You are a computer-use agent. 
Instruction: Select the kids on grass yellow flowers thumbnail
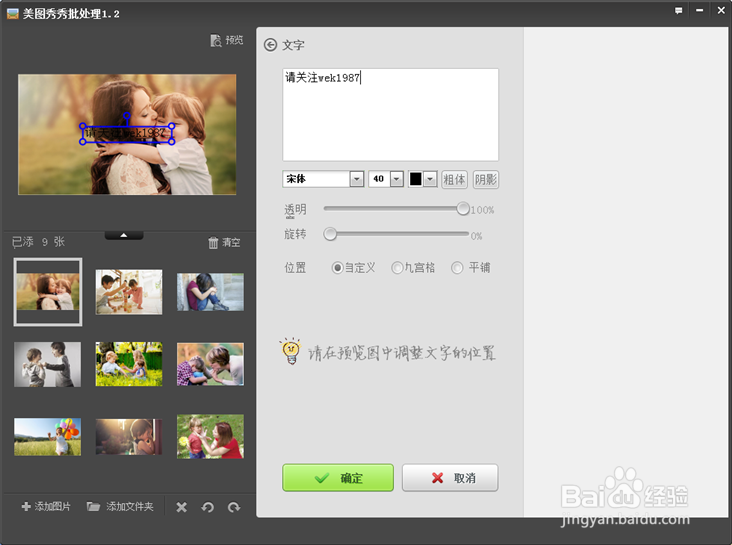pos(129,364)
